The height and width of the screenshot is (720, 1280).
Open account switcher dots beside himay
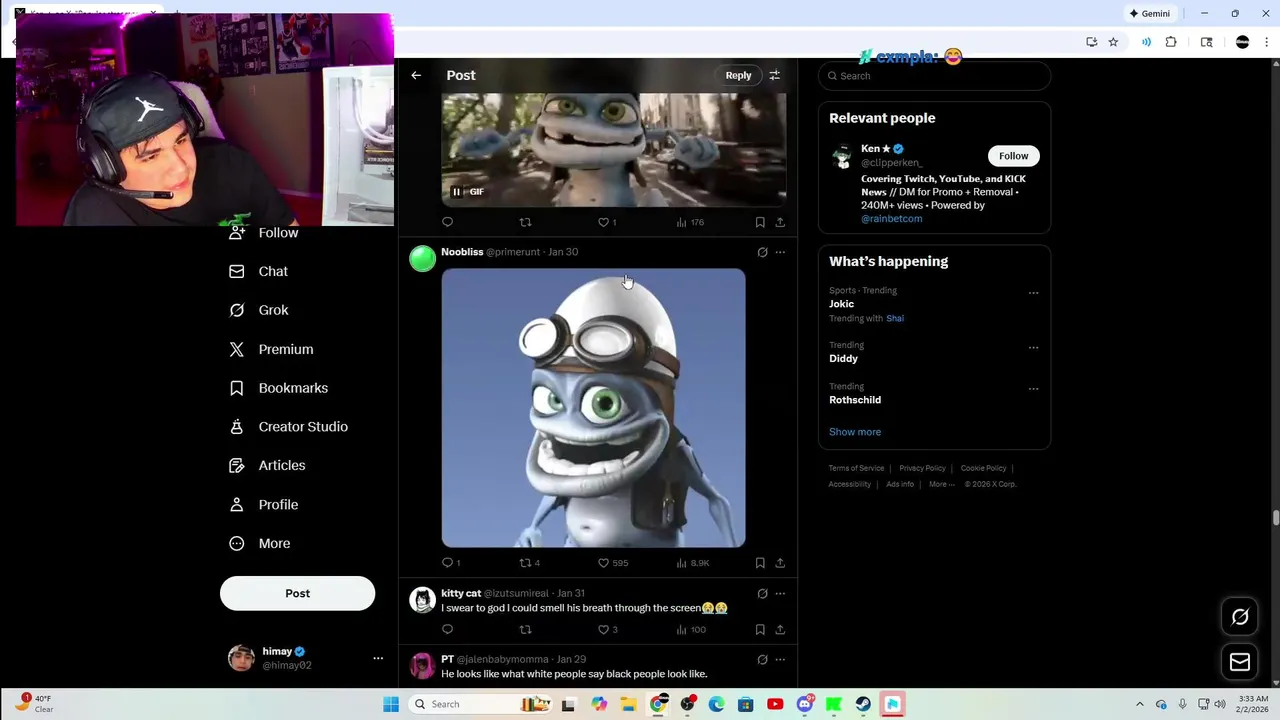[378, 658]
